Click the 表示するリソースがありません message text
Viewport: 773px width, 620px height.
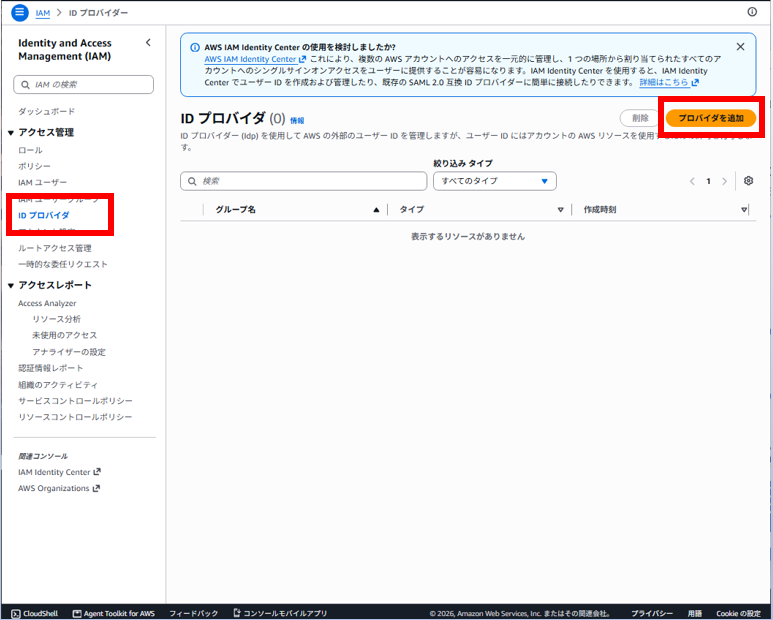click(468, 237)
